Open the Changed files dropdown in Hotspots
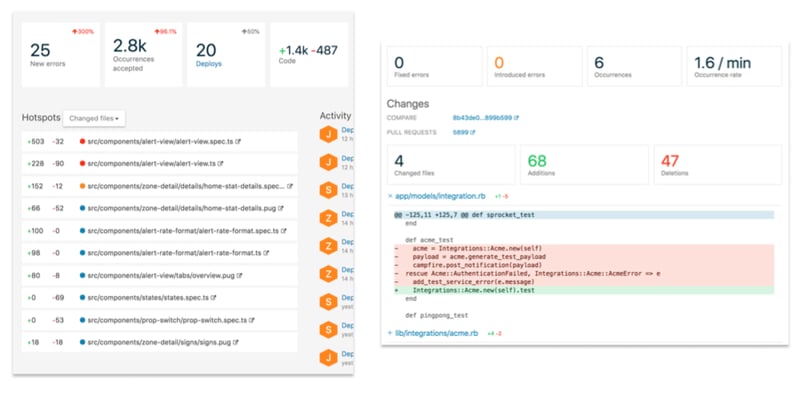 (94, 118)
